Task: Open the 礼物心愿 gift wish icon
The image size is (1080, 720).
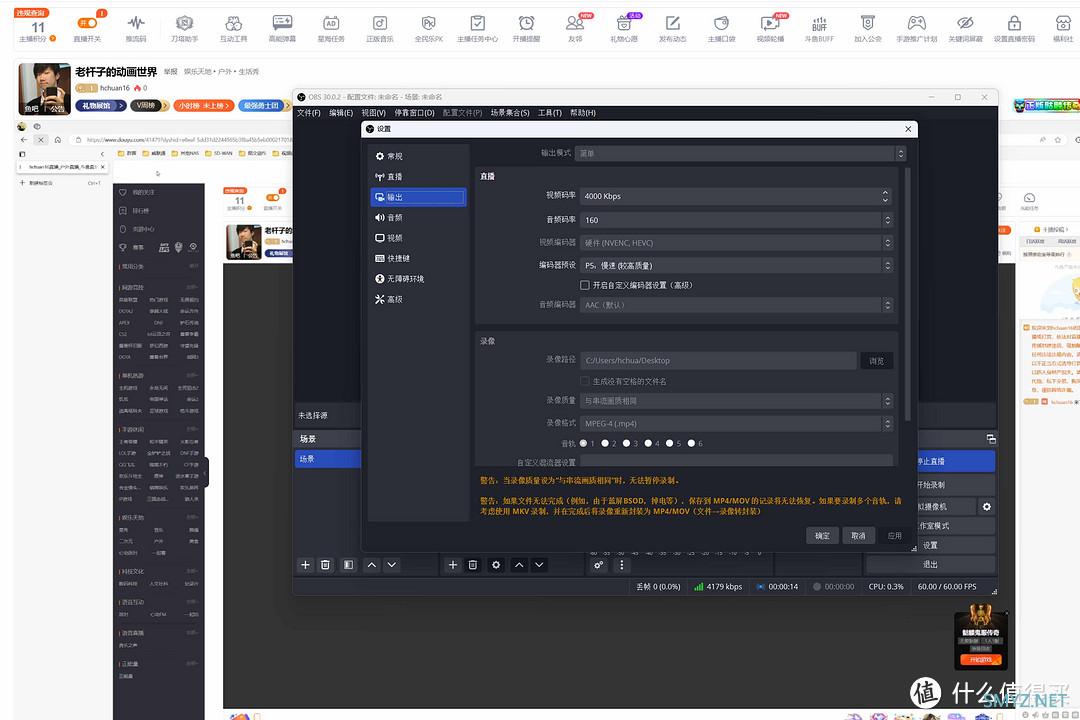Action: click(624, 28)
